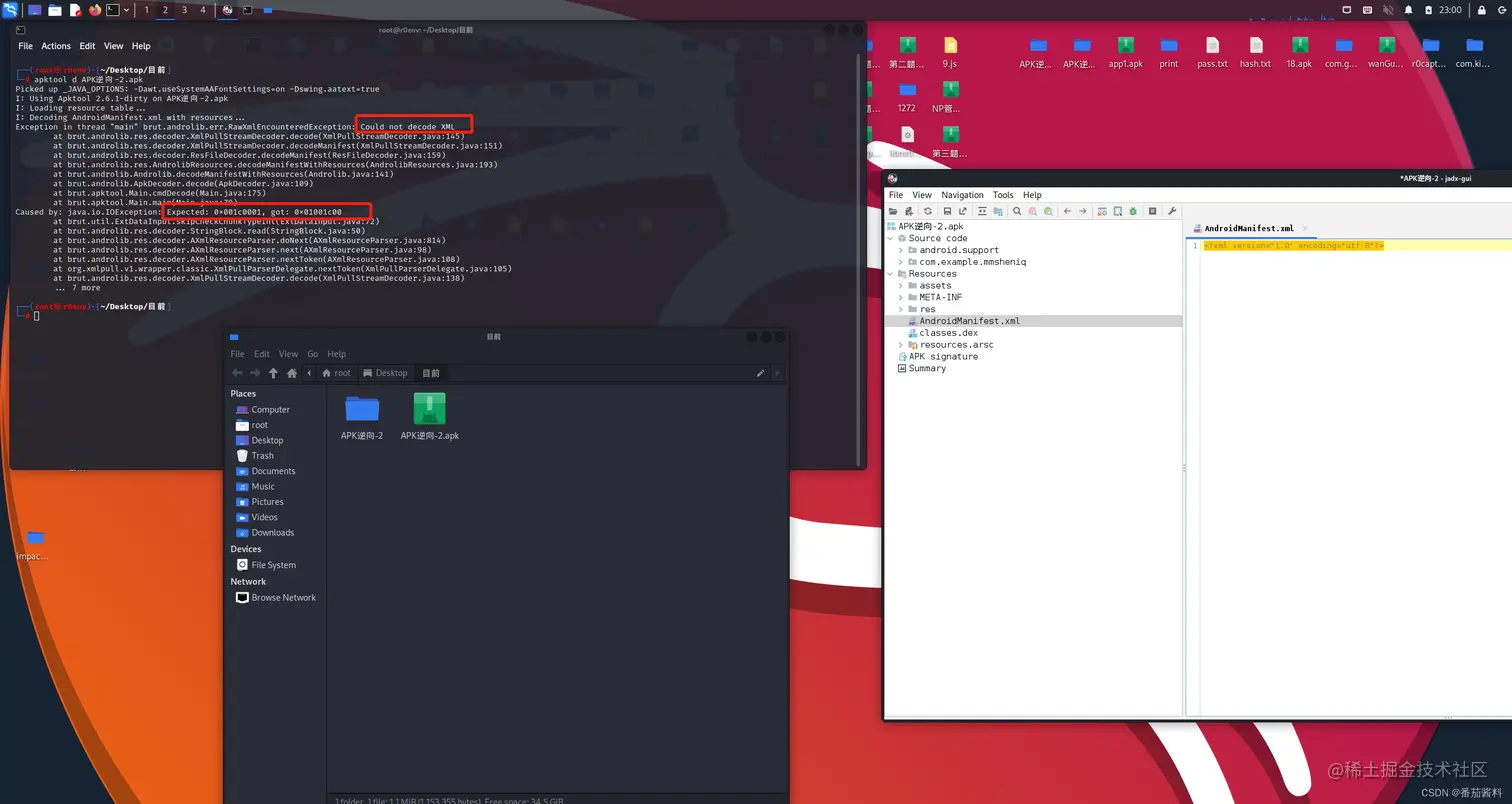Select APK逆向-2.apk file in file manager

(430, 417)
